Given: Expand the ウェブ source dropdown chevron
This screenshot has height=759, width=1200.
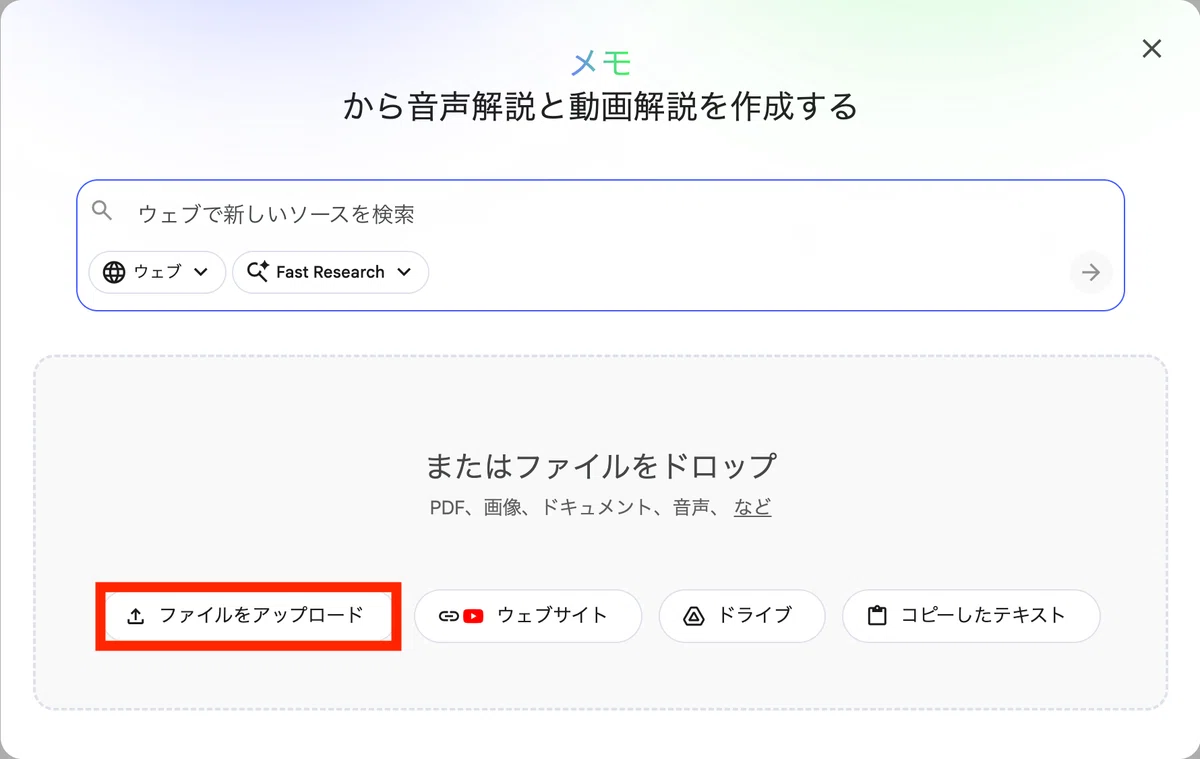Looking at the screenshot, I should tap(201, 272).
